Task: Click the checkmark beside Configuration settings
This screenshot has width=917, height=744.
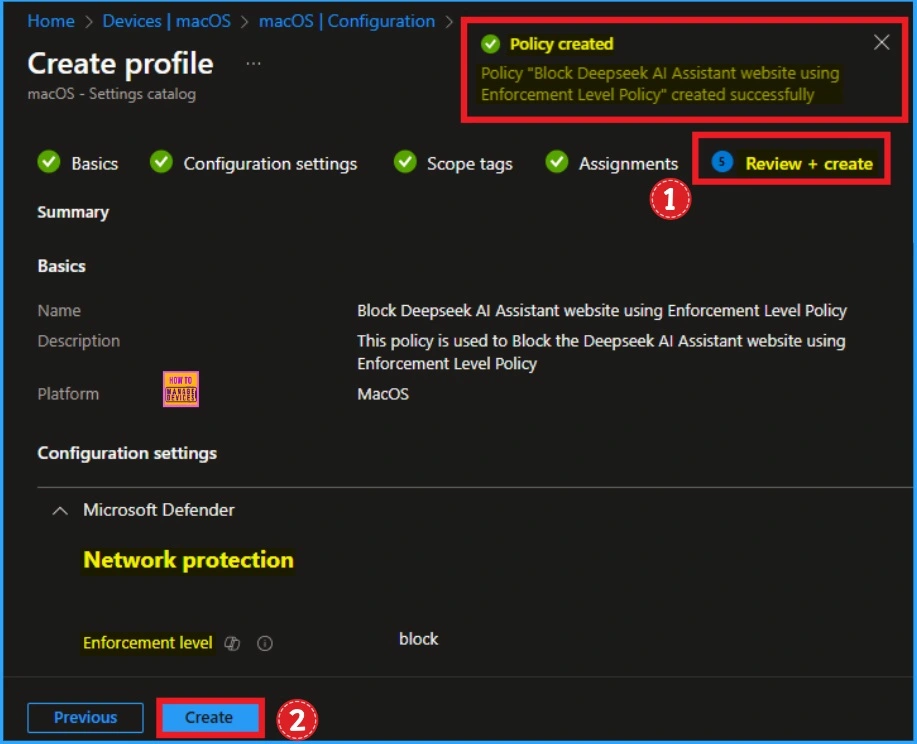Action: [161, 162]
